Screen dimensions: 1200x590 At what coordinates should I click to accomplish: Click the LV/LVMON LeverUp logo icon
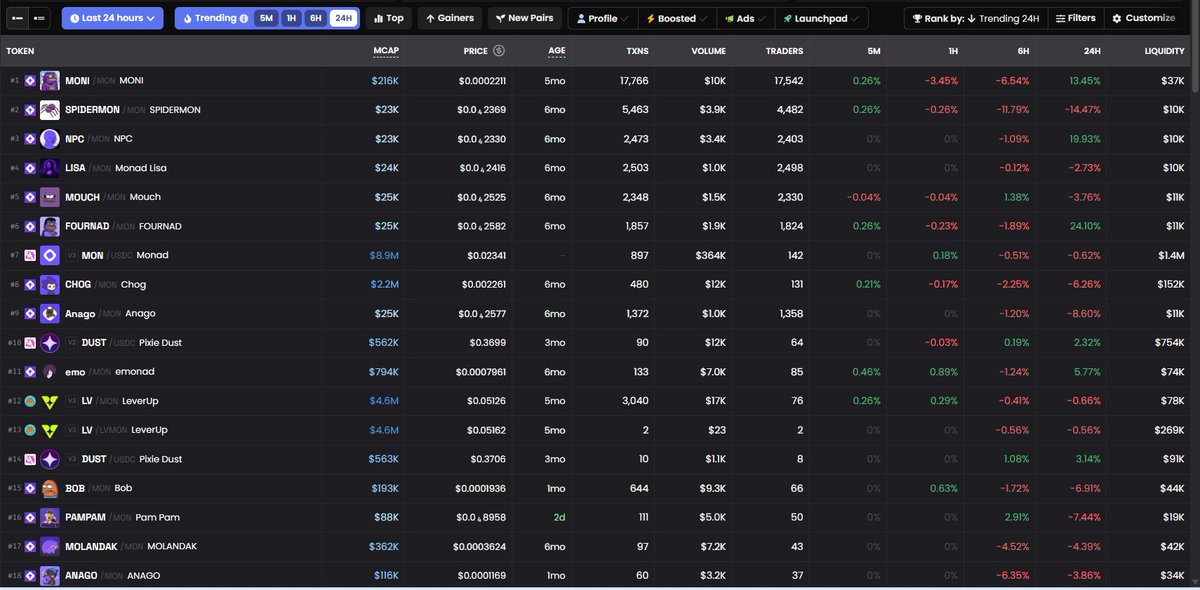(x=50, y=430)
